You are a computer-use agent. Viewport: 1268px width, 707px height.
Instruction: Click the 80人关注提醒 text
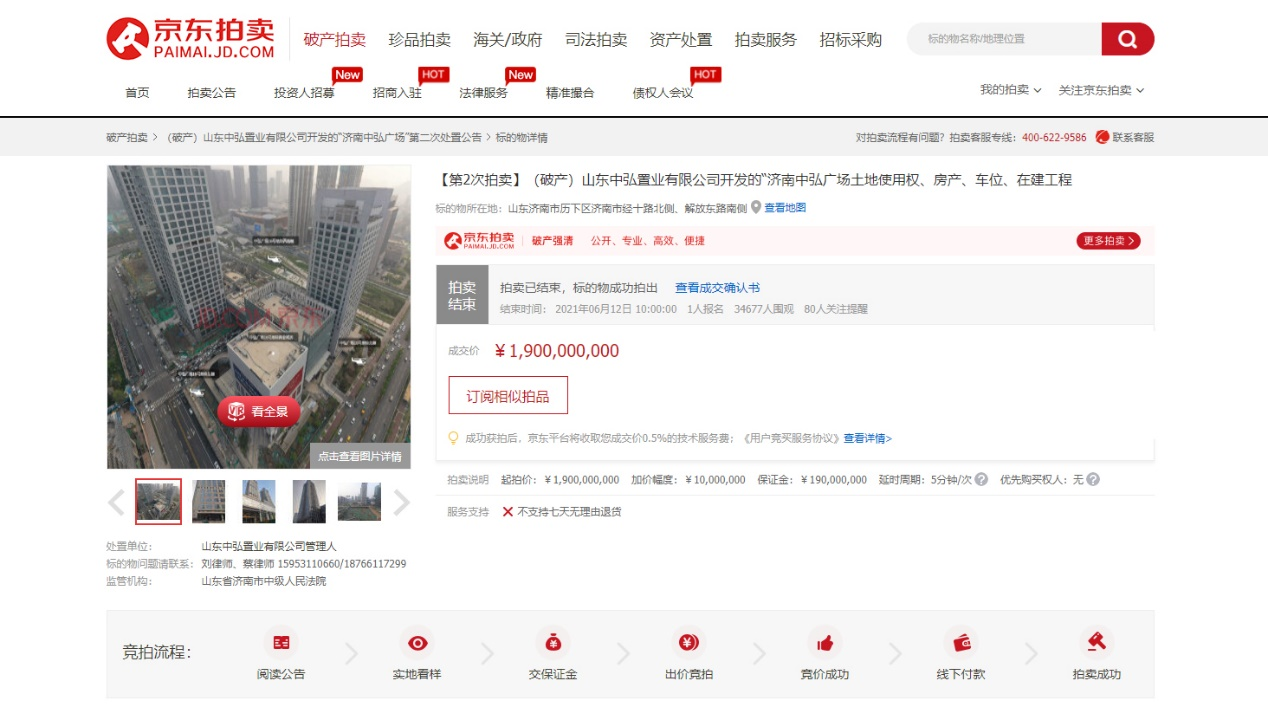point(836,309)
